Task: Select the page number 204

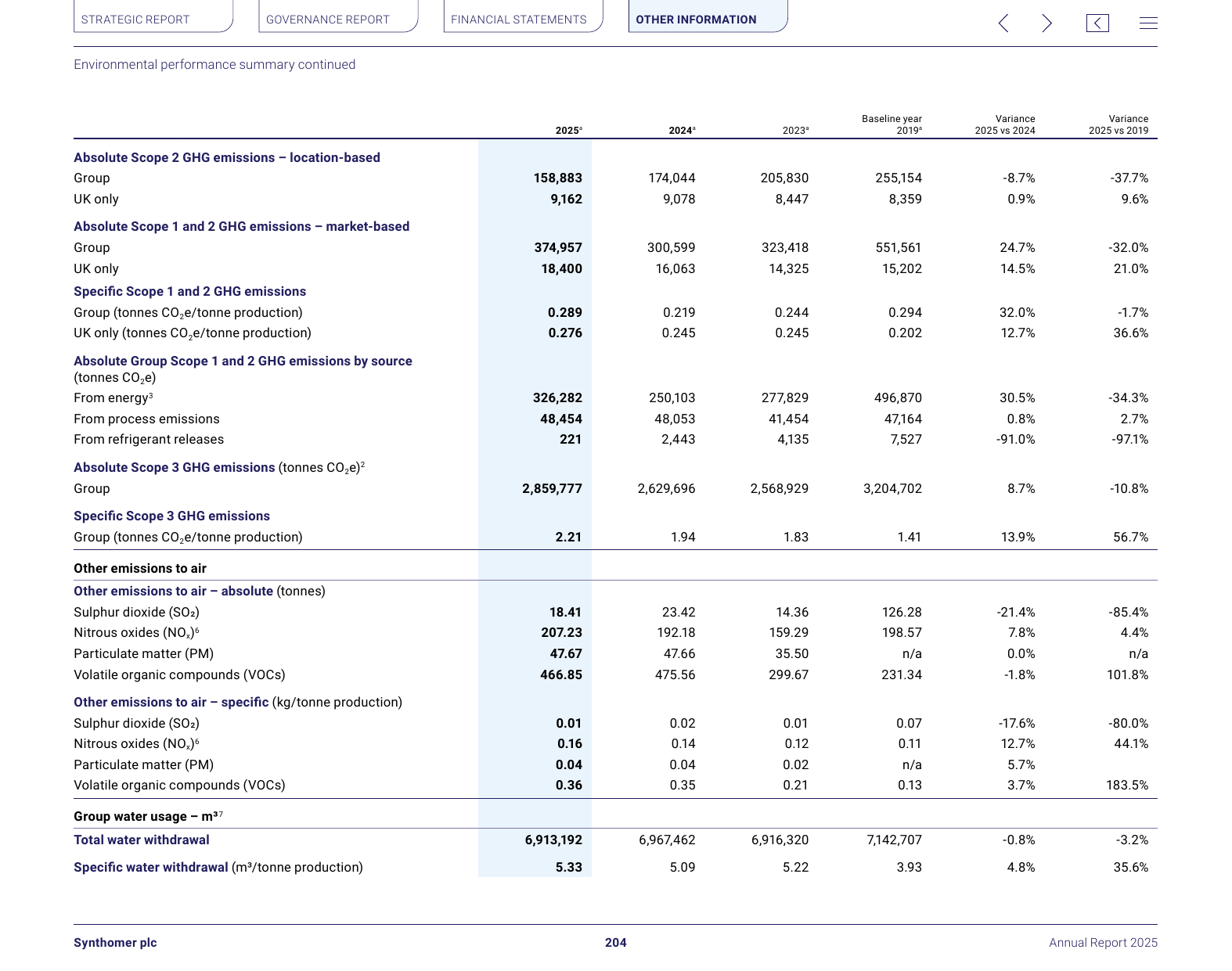Action: pyautogui.click(x=616, y=943)
